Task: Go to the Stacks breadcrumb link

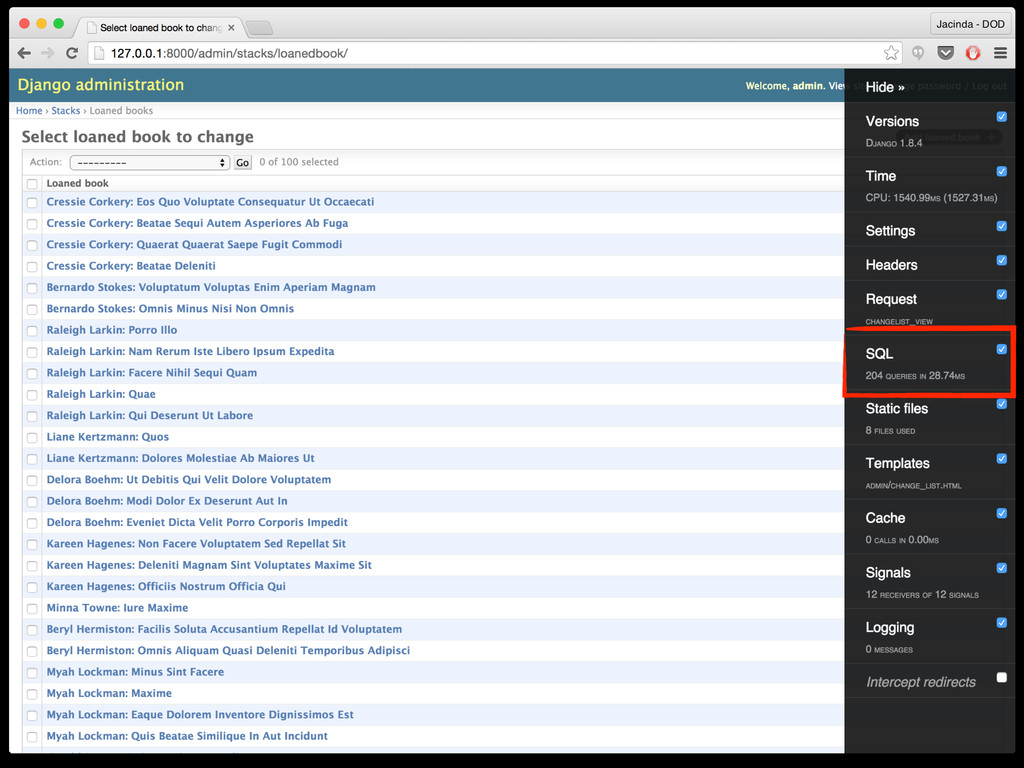Action: (x=65, y=111)
